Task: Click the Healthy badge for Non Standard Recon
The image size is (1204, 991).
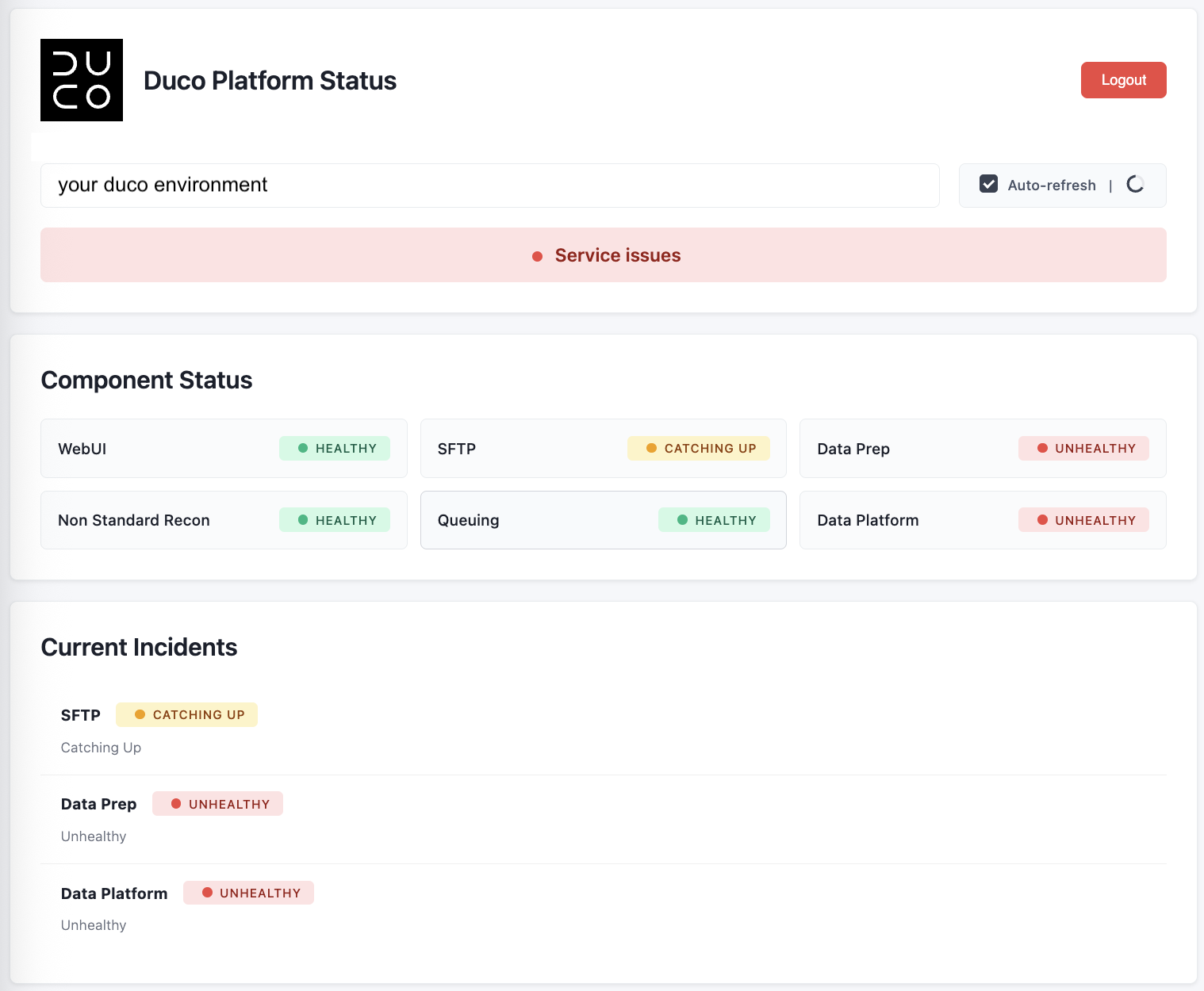Action: point(335,520)
